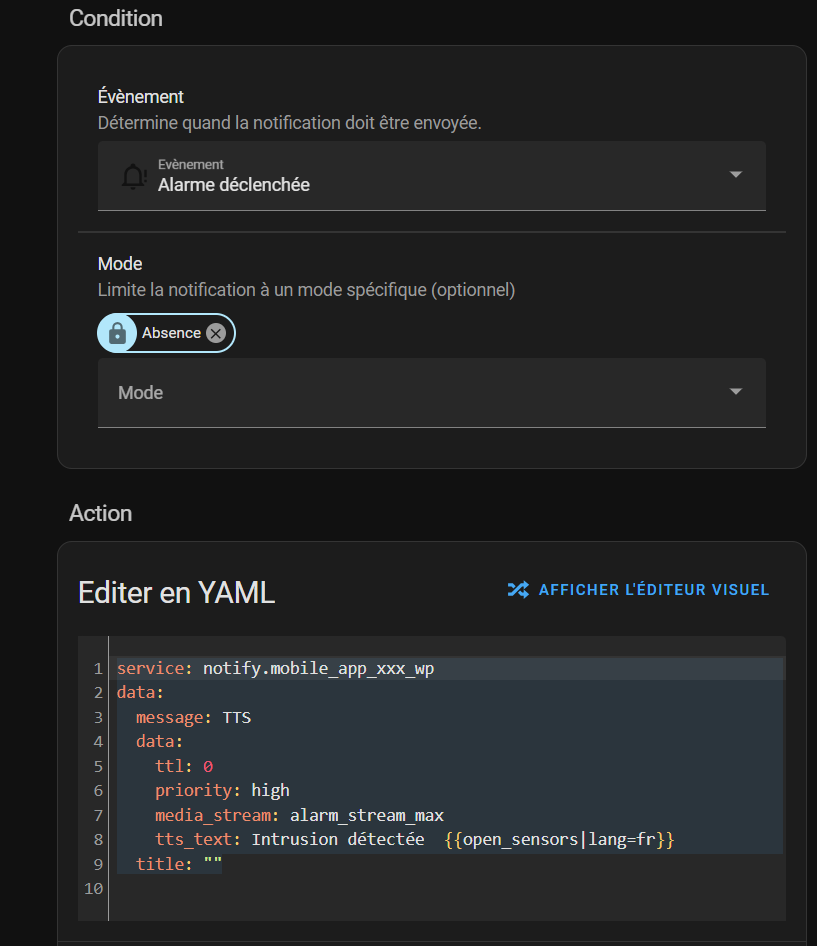This screenshot has width=817, height=946.
Task: Click the alarm bell icon in Evènement field
Action: (134, 176)
